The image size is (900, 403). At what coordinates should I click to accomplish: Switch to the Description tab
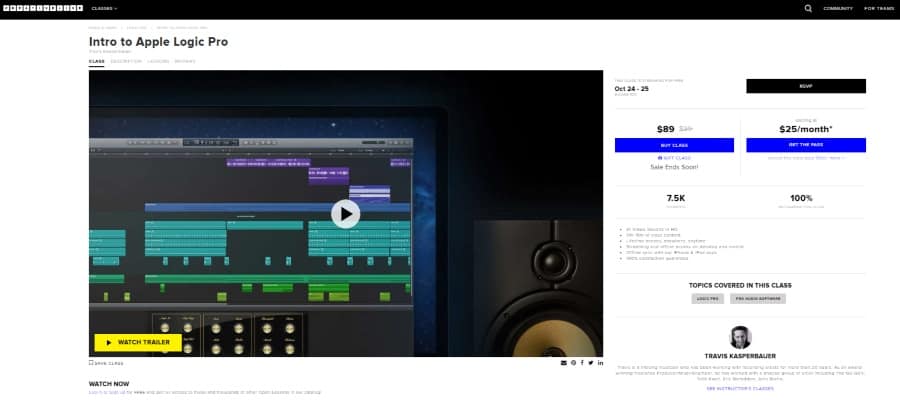coord(126,61)
